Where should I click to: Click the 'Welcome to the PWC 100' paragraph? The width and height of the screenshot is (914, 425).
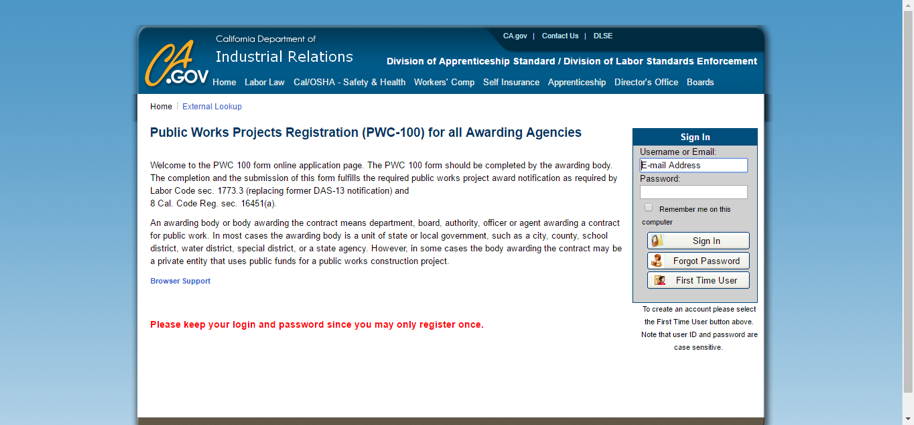pyautogui.click(x=384, y=184)
